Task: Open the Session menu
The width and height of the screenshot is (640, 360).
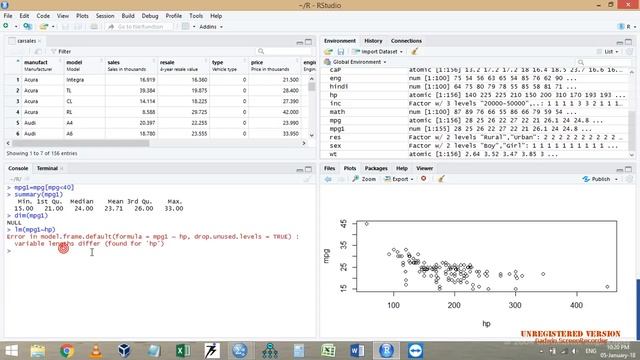Action: pyautogui.click(x=105, y=16)
